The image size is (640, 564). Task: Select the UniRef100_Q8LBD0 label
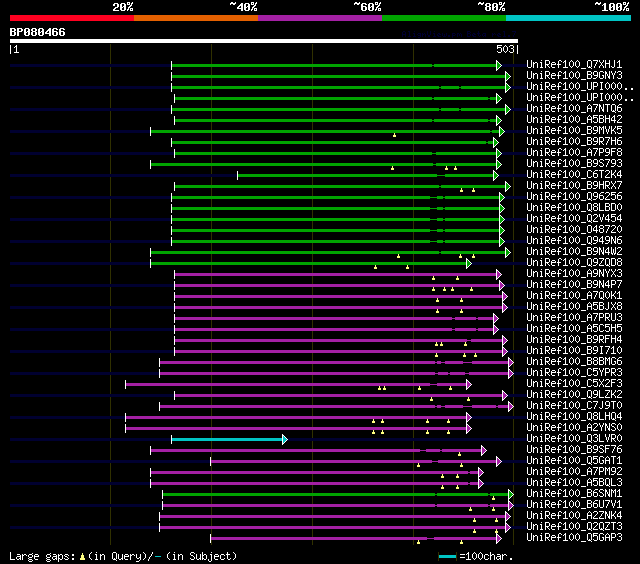tap(574, 208)
